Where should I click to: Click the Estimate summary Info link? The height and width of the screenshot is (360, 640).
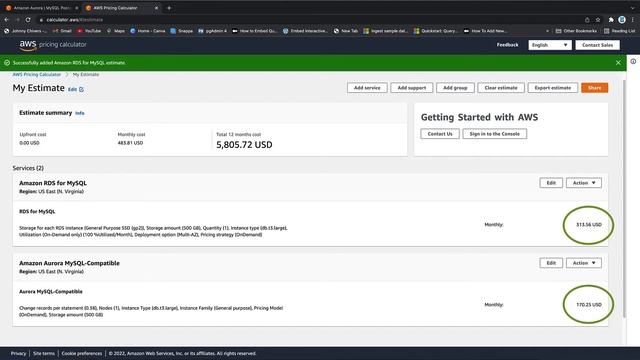[80, 113]
